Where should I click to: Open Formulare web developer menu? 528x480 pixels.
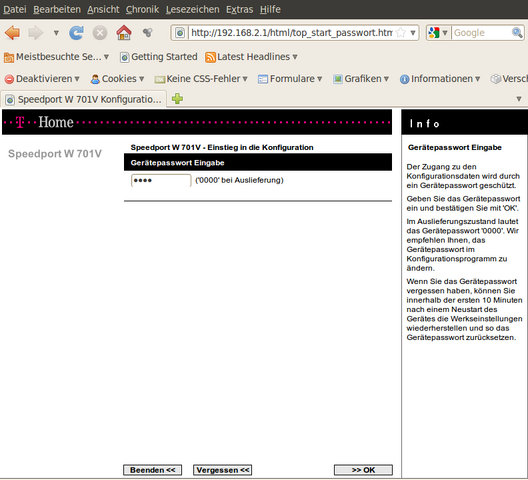tap(290, 79)
